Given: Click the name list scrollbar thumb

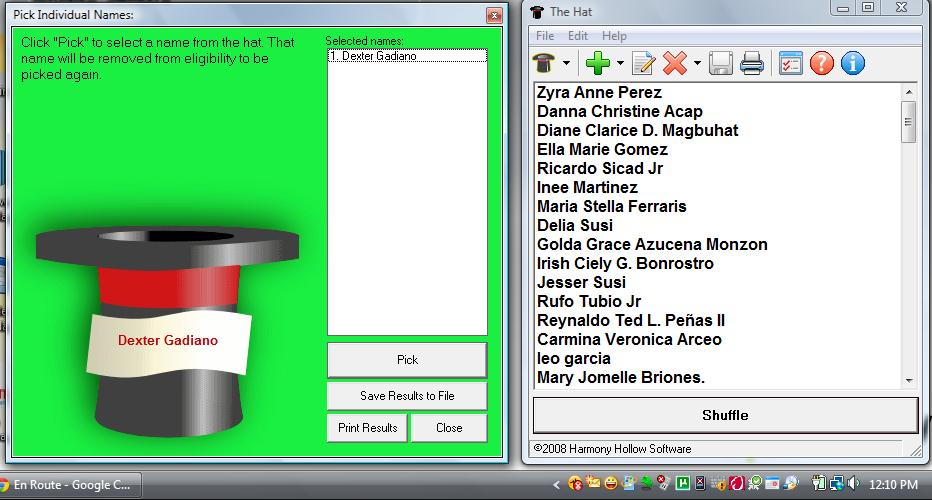Looking at the screenshot, I should 908,122.
